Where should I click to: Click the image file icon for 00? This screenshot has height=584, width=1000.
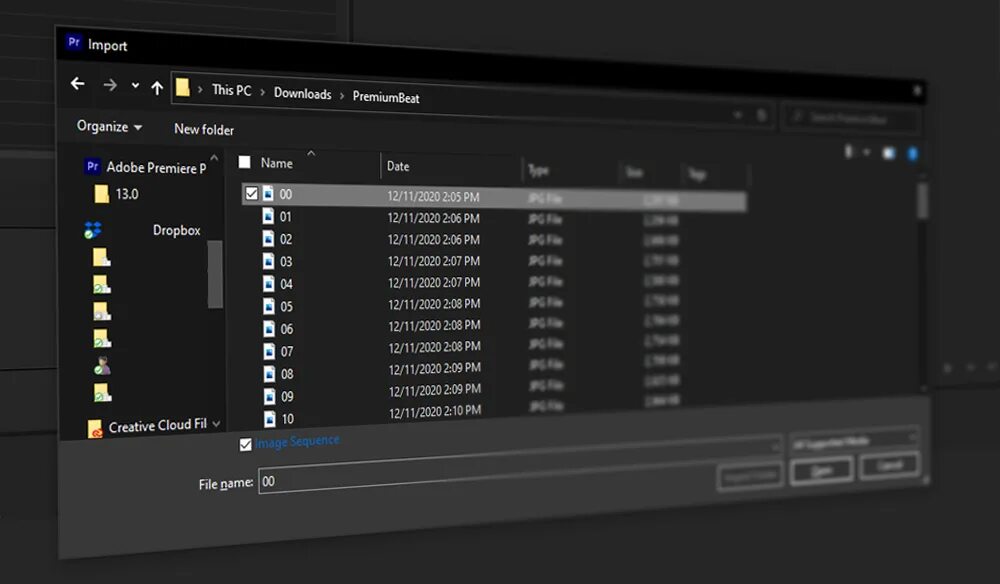(x=268, y=193)
